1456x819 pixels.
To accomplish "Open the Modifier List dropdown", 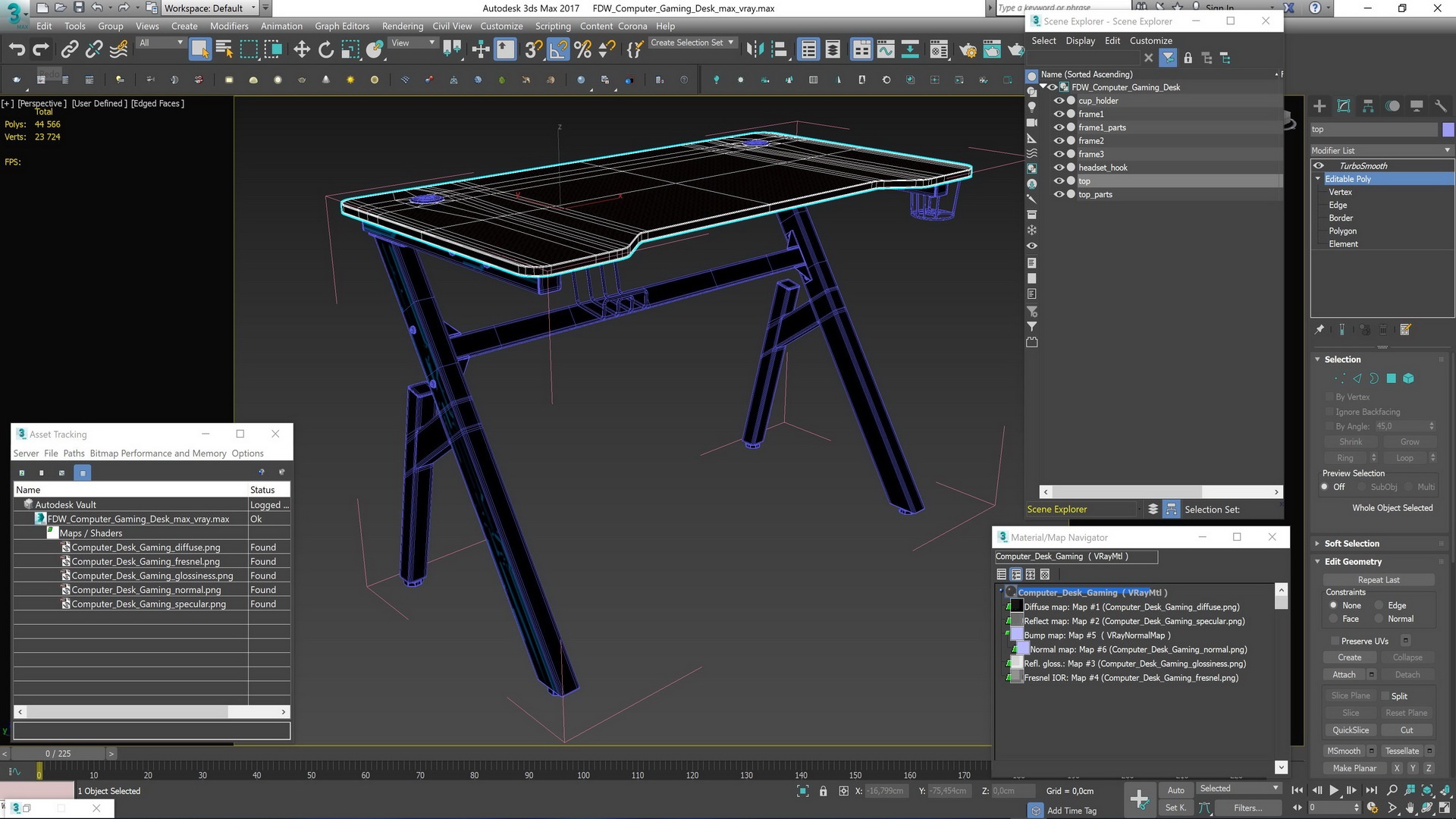I will [x=1381, y=150].
